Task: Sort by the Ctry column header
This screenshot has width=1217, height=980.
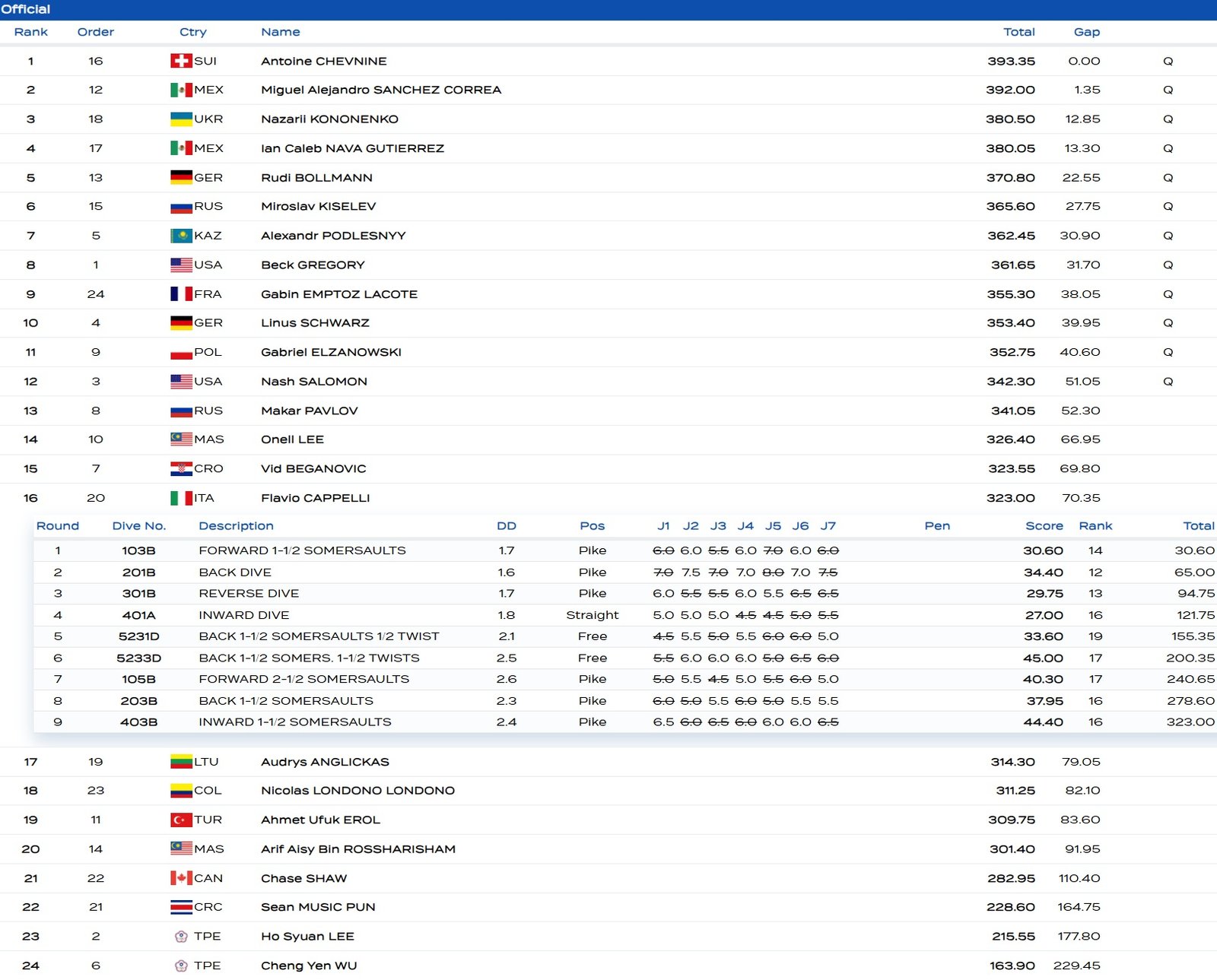Action: pyautogui.click(x=193, y=32)
